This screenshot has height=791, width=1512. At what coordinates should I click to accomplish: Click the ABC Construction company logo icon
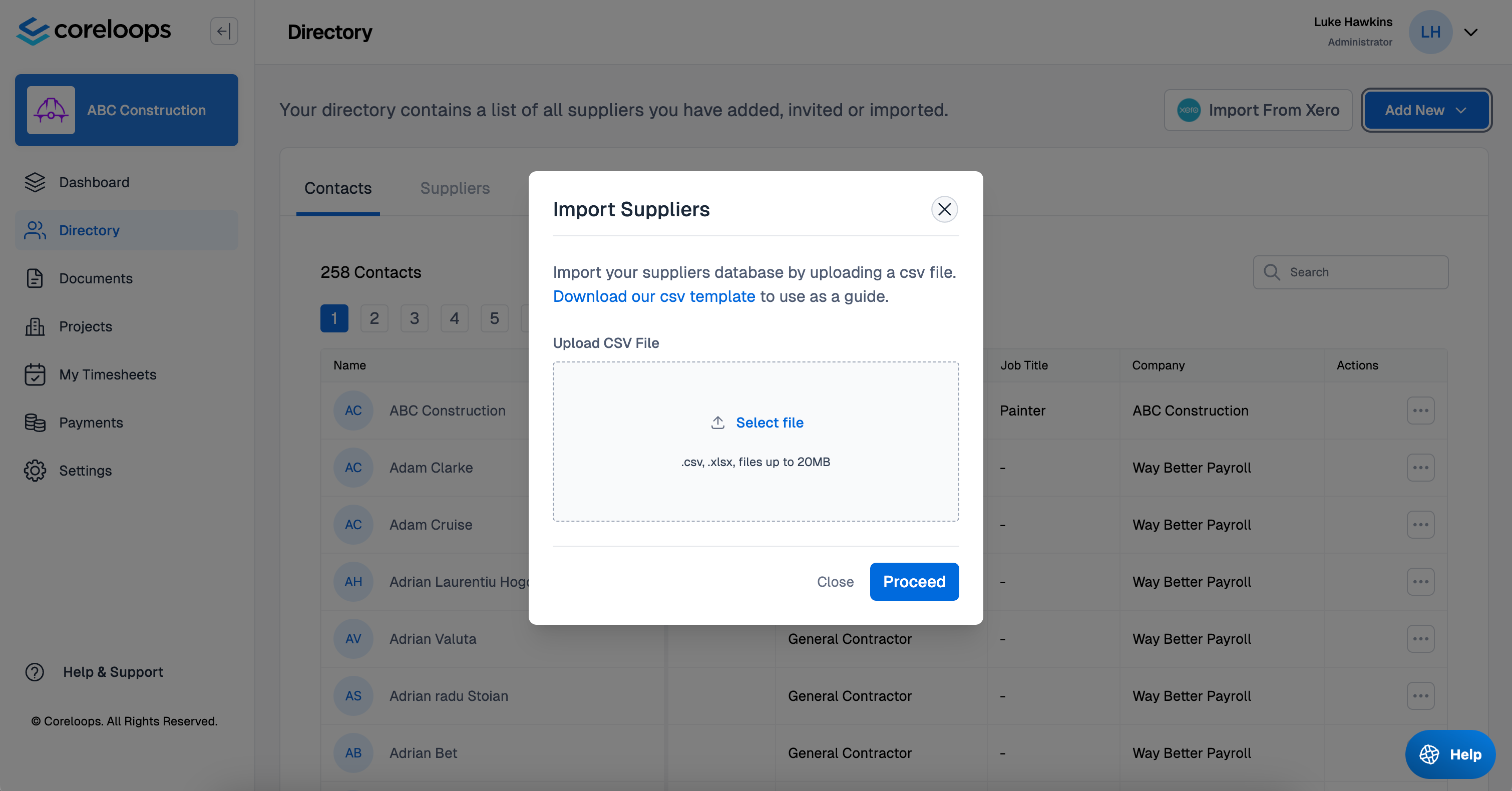click(x=51, y=110)
